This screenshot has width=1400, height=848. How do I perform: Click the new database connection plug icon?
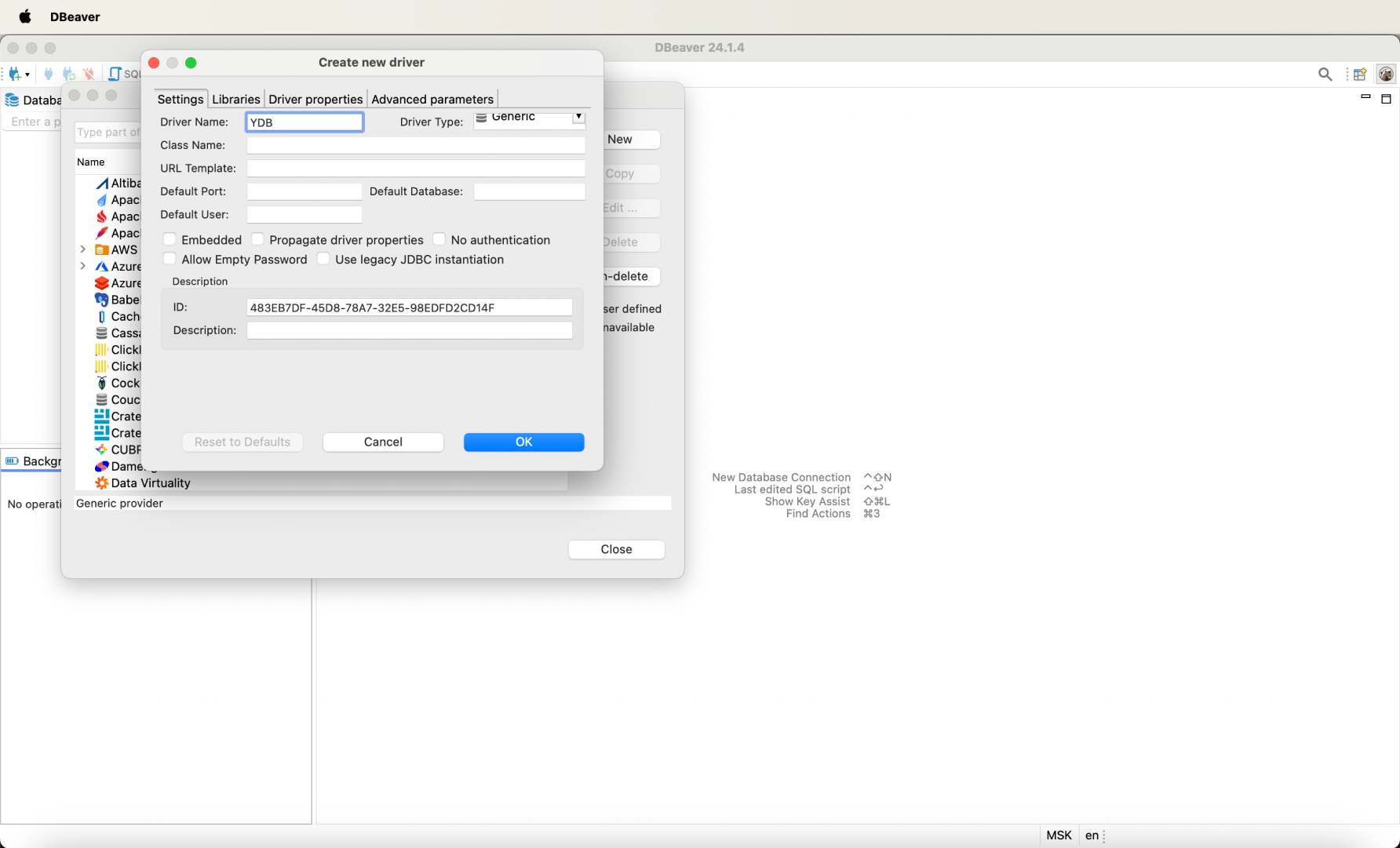pyautogui.click(x=15, y=74)
